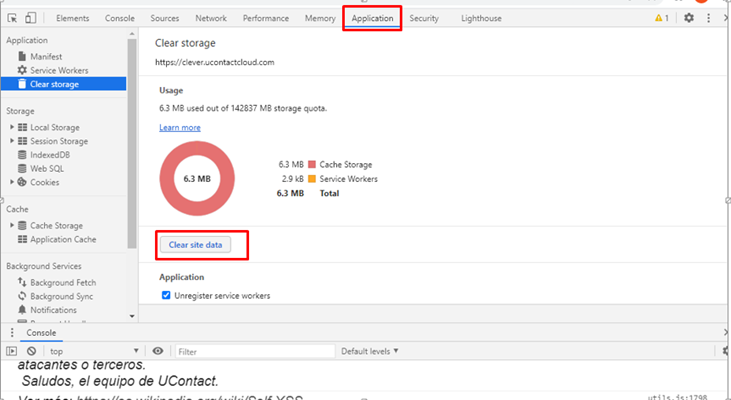Expand the Cookies tree item

click(12, 182)
